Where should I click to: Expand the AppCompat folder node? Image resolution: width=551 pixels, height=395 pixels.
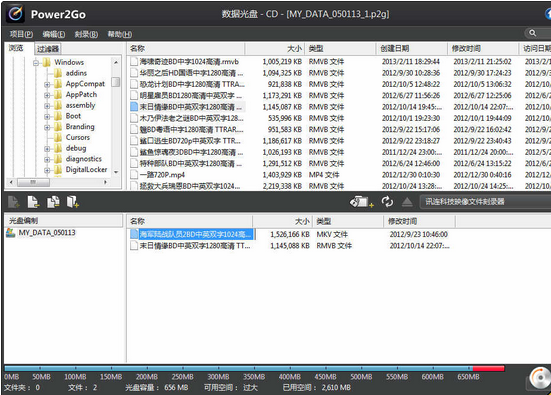(47, 84)
